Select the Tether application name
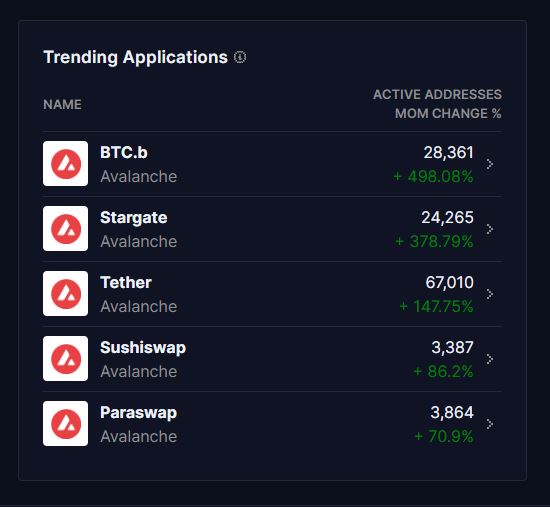The width and height of the screenshot is (550, 507). 126,282
